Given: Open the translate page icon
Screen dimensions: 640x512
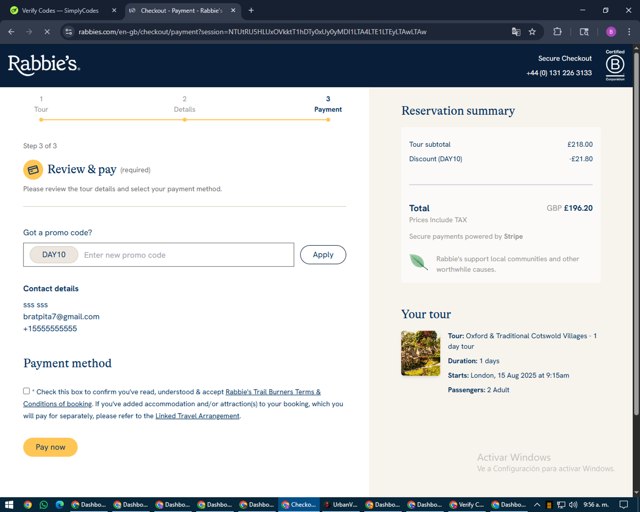Looking at the screenshot, I should point(516,31).
